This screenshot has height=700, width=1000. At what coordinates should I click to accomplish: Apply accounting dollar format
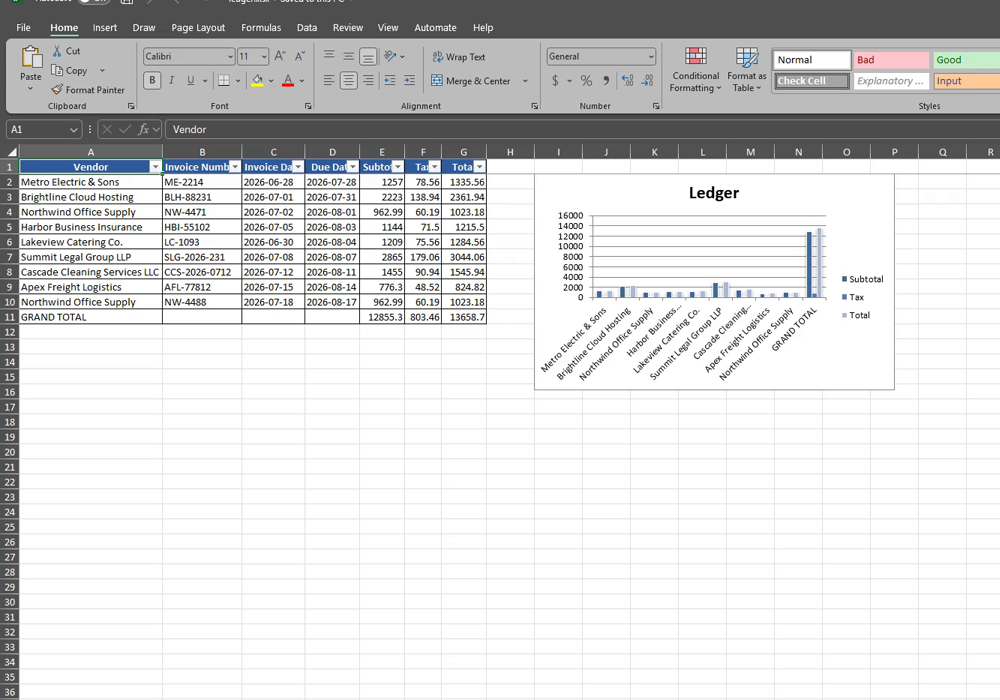(x=555, y=80)
